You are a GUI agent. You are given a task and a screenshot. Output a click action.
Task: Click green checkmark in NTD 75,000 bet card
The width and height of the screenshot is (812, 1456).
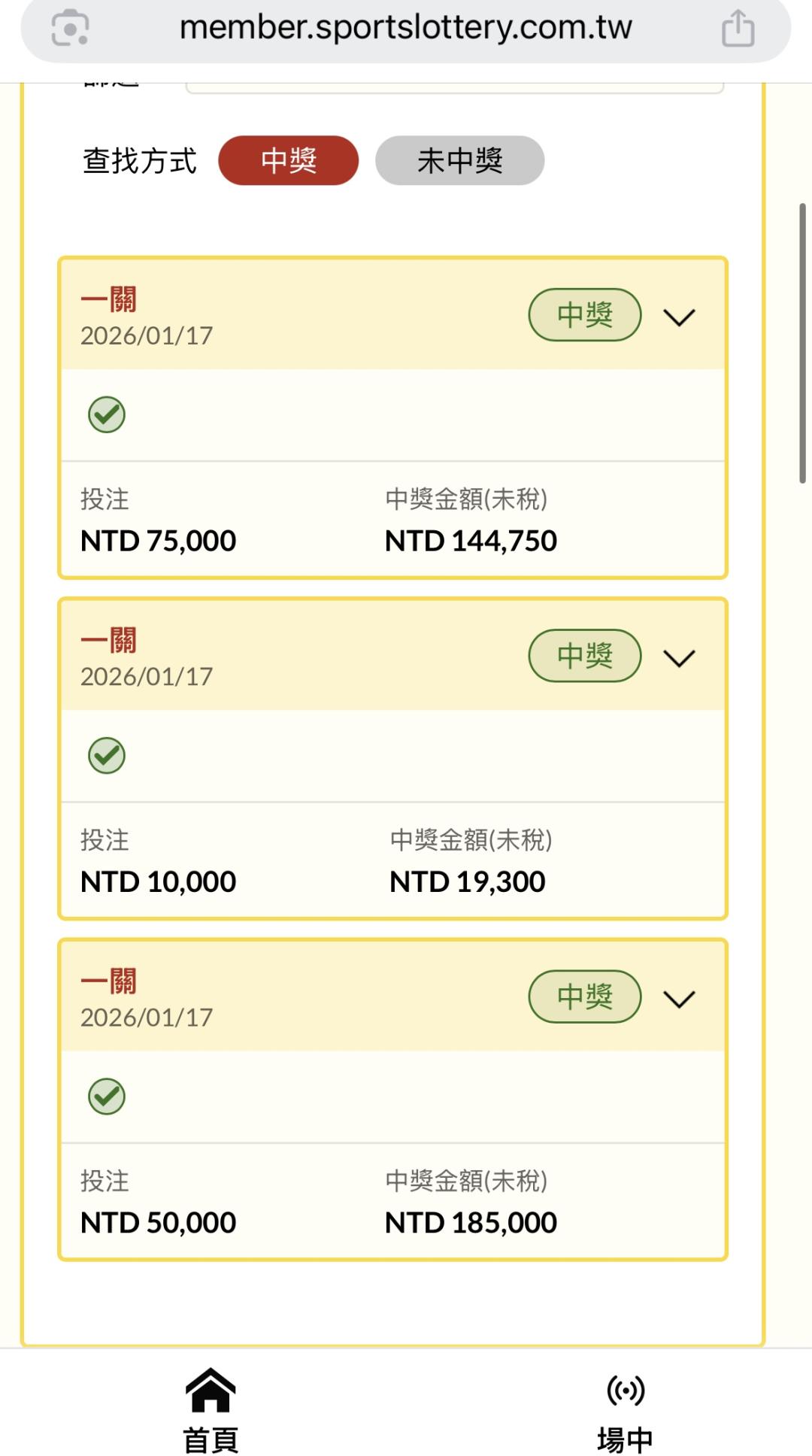tap(107, 415)
